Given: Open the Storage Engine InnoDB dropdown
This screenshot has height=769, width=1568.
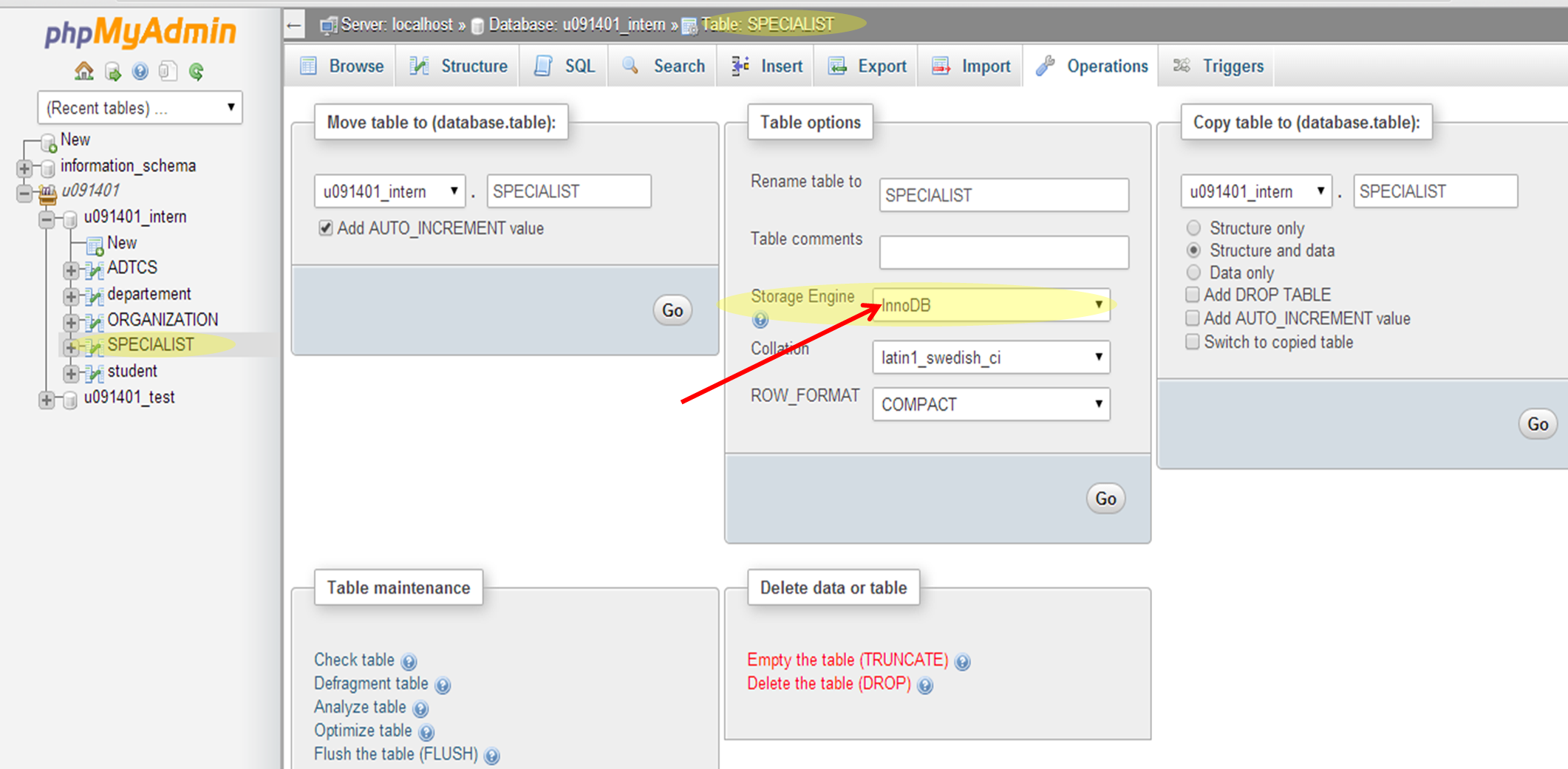Looking at the screenshot, I should point(991,304).
